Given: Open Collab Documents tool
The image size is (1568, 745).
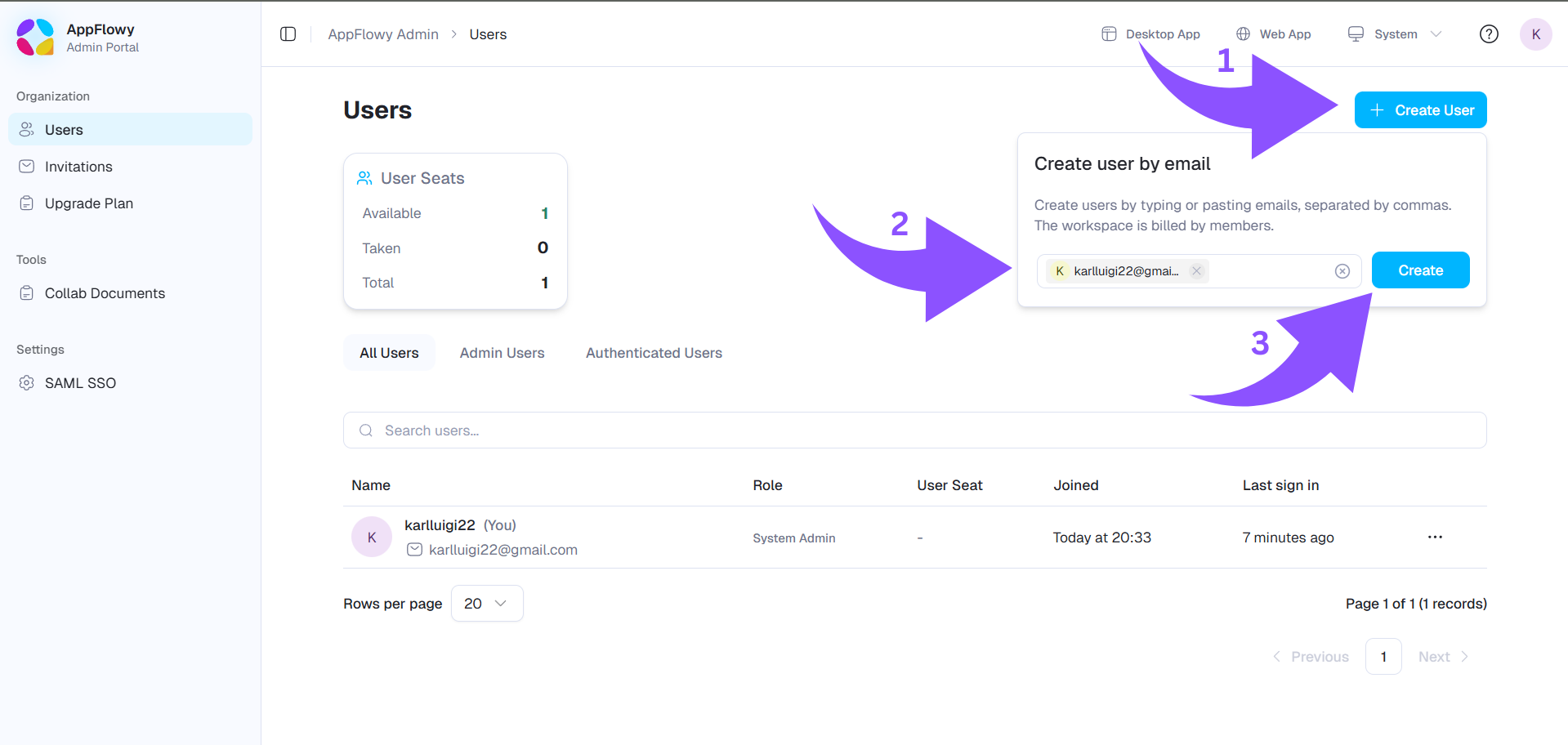Looking at the screenshot, I should pos(105,293).
